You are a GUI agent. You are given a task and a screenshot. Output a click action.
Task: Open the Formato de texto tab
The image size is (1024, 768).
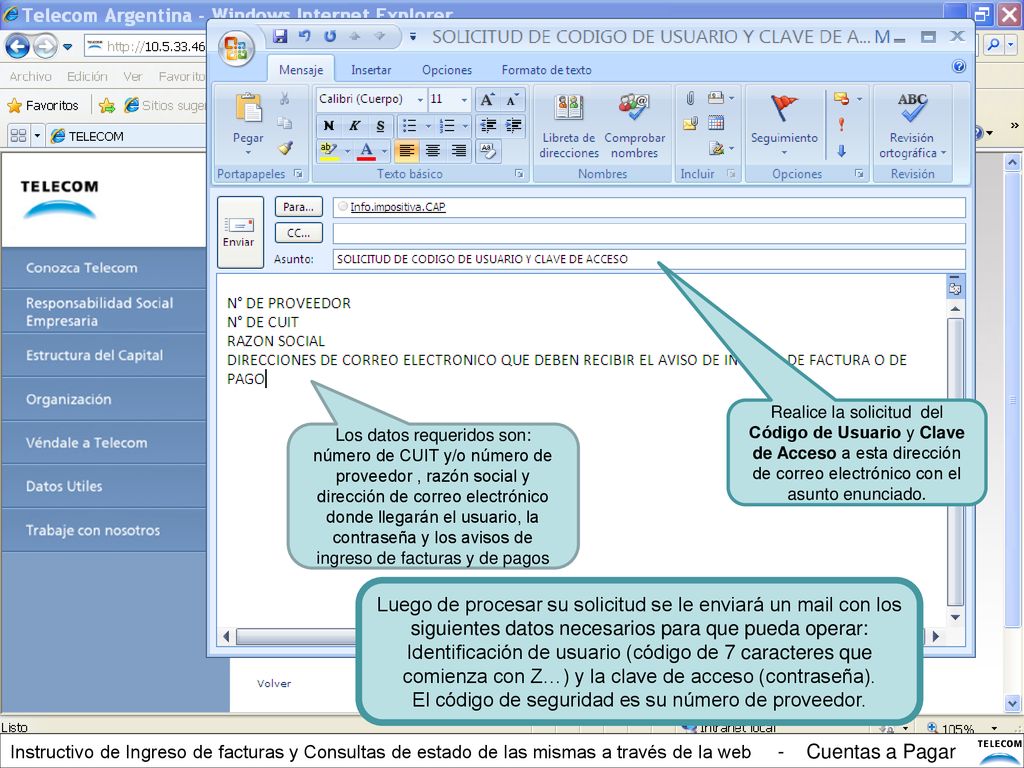(546, 70)
